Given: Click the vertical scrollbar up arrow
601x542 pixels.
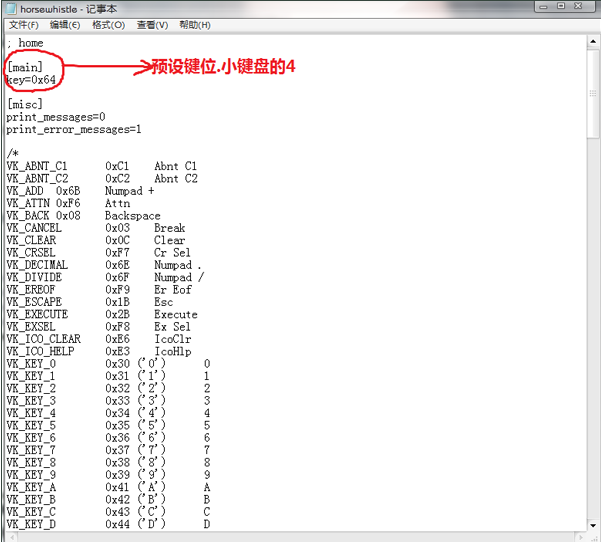Looking at the screenshot, I should pyautogui.click(x=593, y=41).
